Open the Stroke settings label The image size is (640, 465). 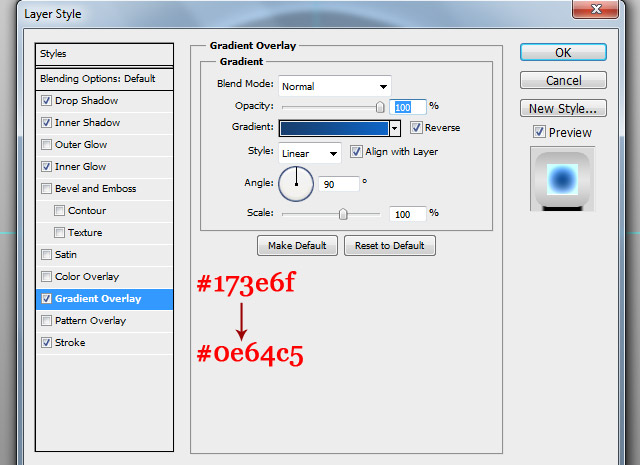(x=70, y=343)
